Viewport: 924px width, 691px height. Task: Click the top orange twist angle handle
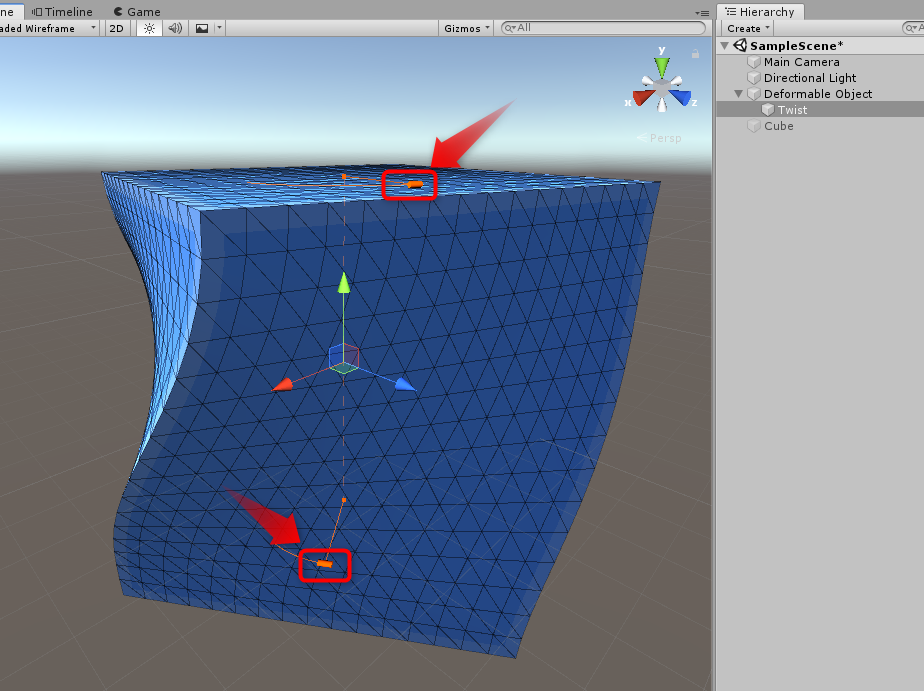415,184
